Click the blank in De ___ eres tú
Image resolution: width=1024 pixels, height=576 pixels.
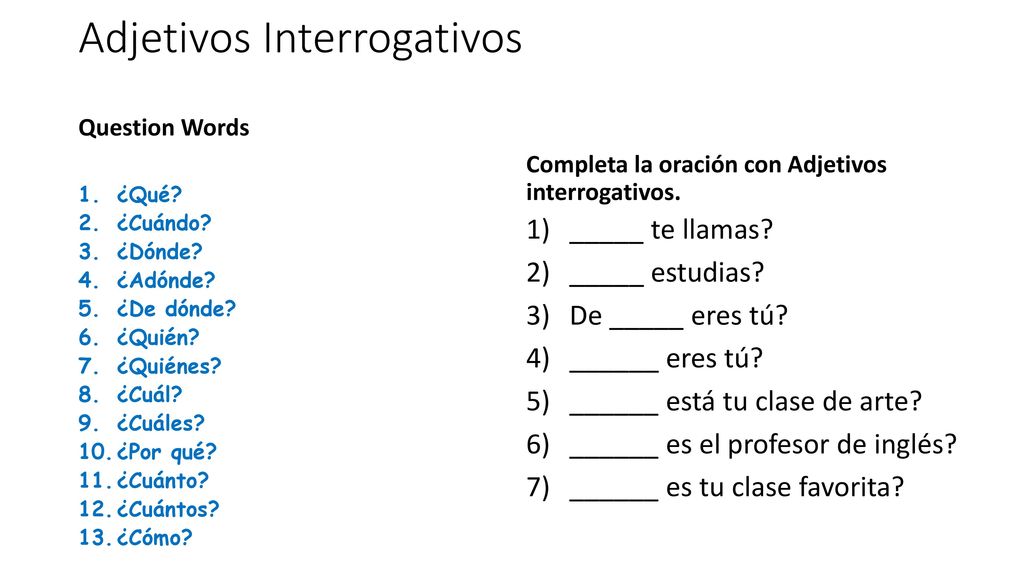point(647,321)
